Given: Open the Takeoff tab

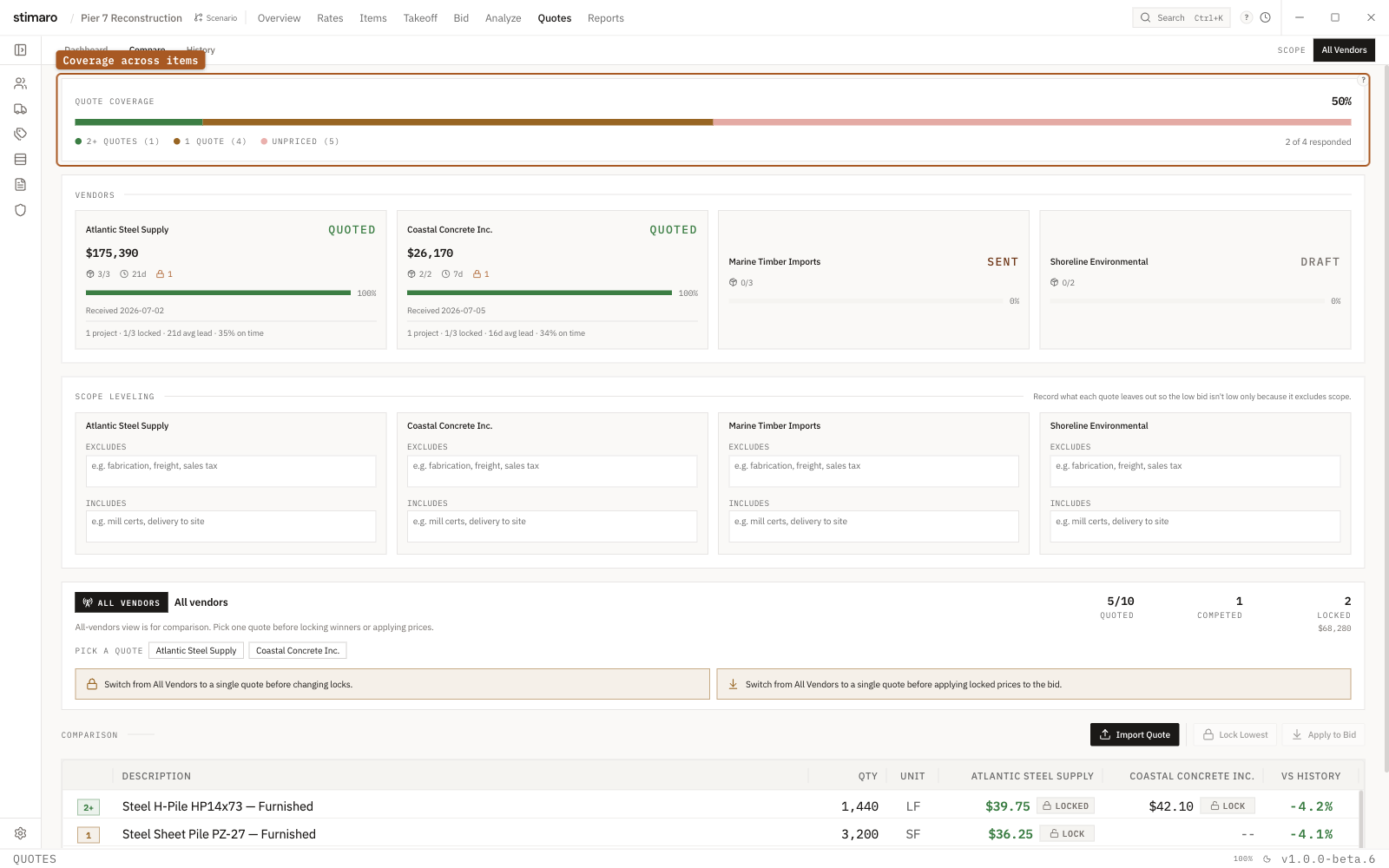Looking at the screenshot, I should click(x=420, y=18).
